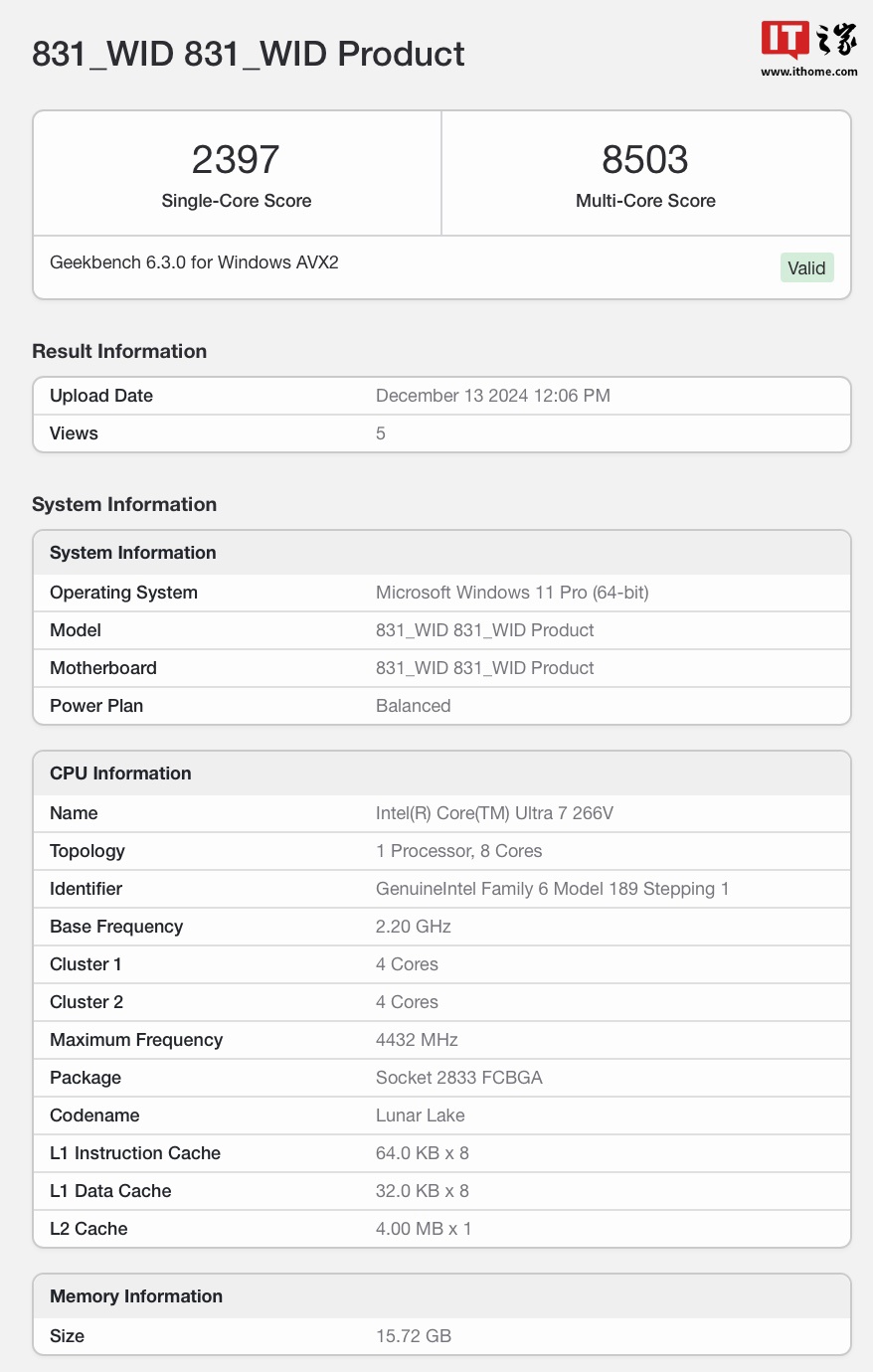Click the CPU Name row label

[74, 813]
